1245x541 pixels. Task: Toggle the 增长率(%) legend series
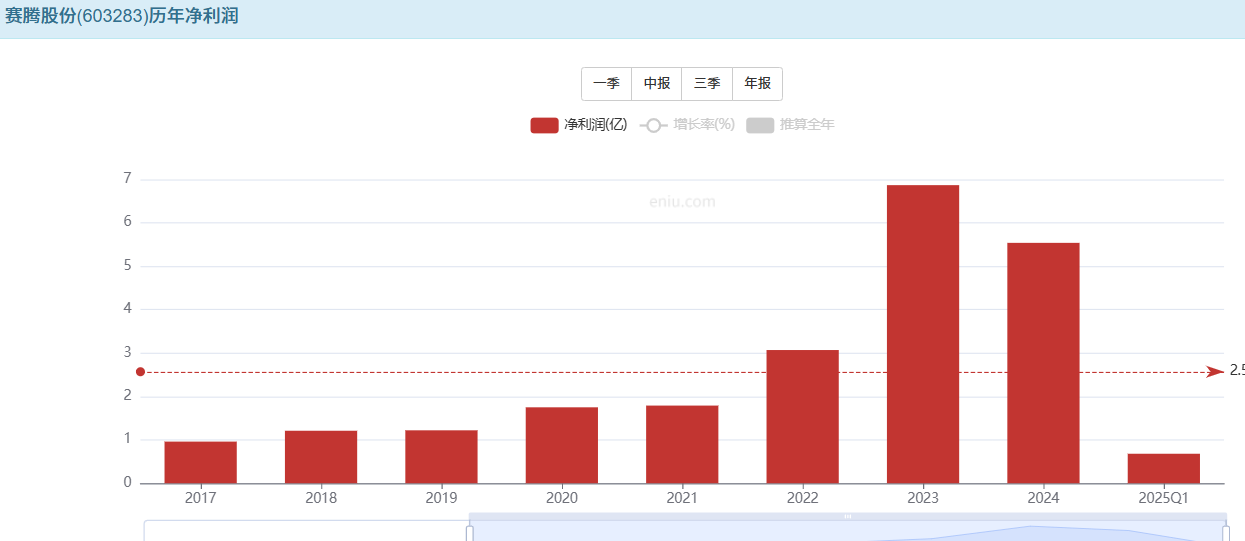click(x=687, y=125)
